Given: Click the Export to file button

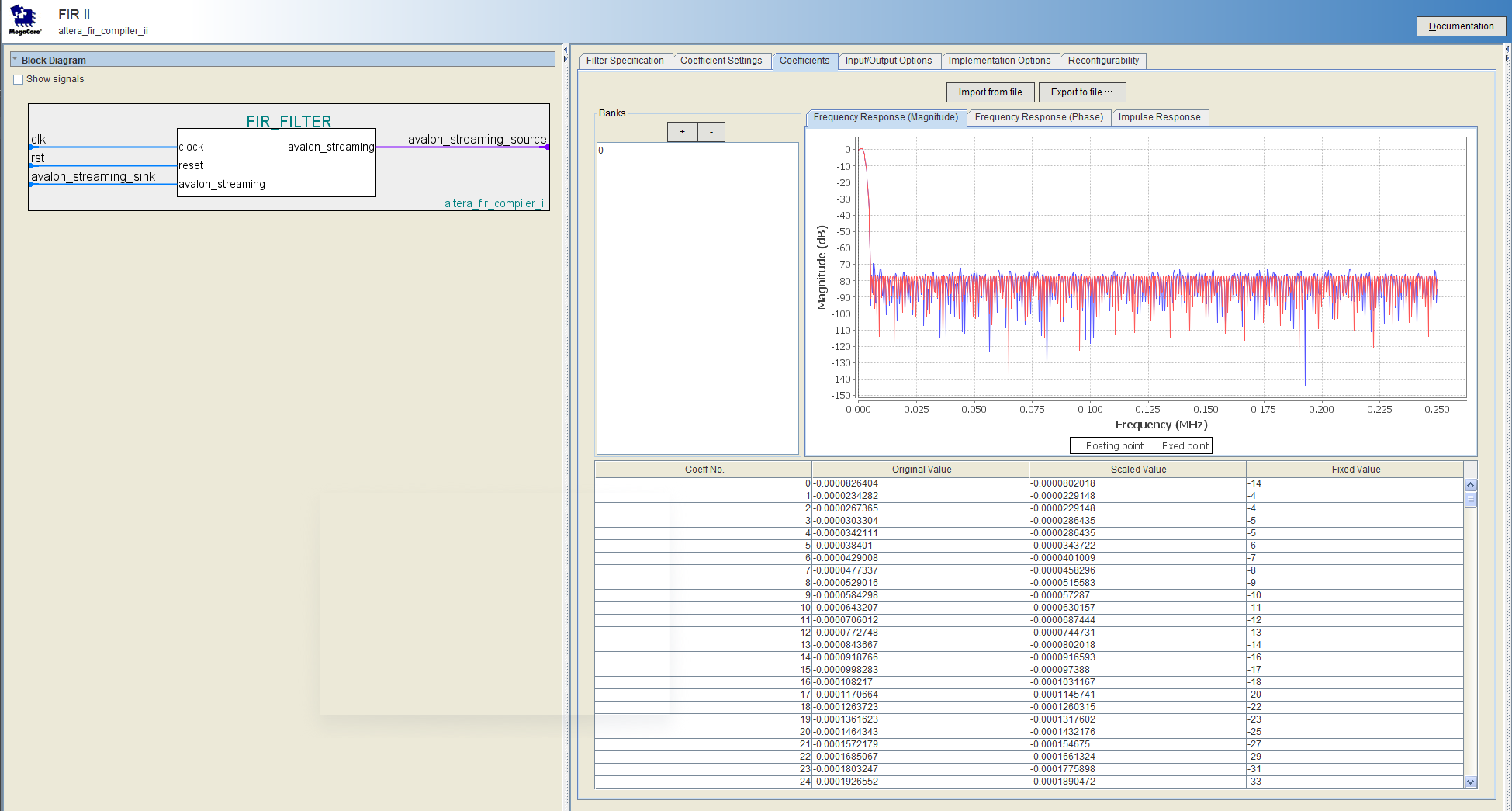Looking at the screenshot, I should click(1082, 92).
